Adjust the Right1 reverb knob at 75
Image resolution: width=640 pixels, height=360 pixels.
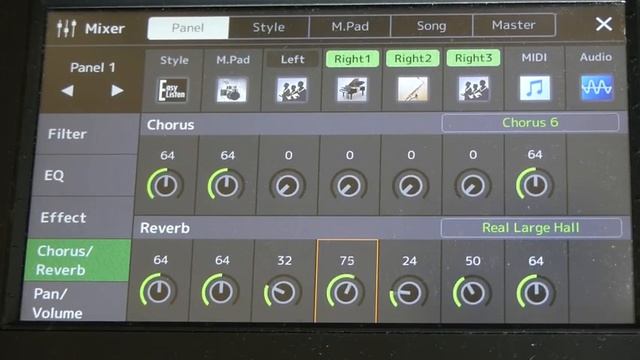[346, 292]
